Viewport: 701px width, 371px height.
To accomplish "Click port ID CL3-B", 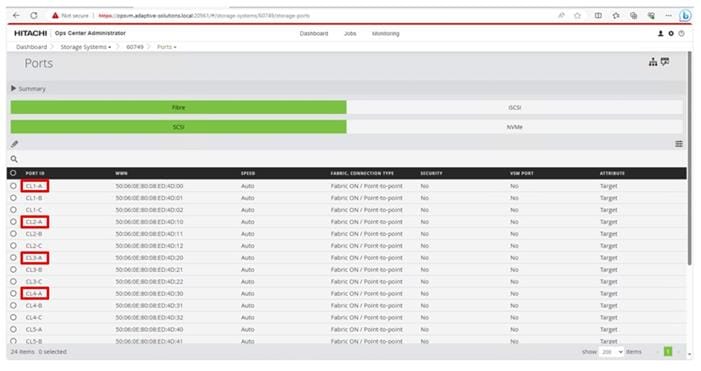I will (34, 270).
